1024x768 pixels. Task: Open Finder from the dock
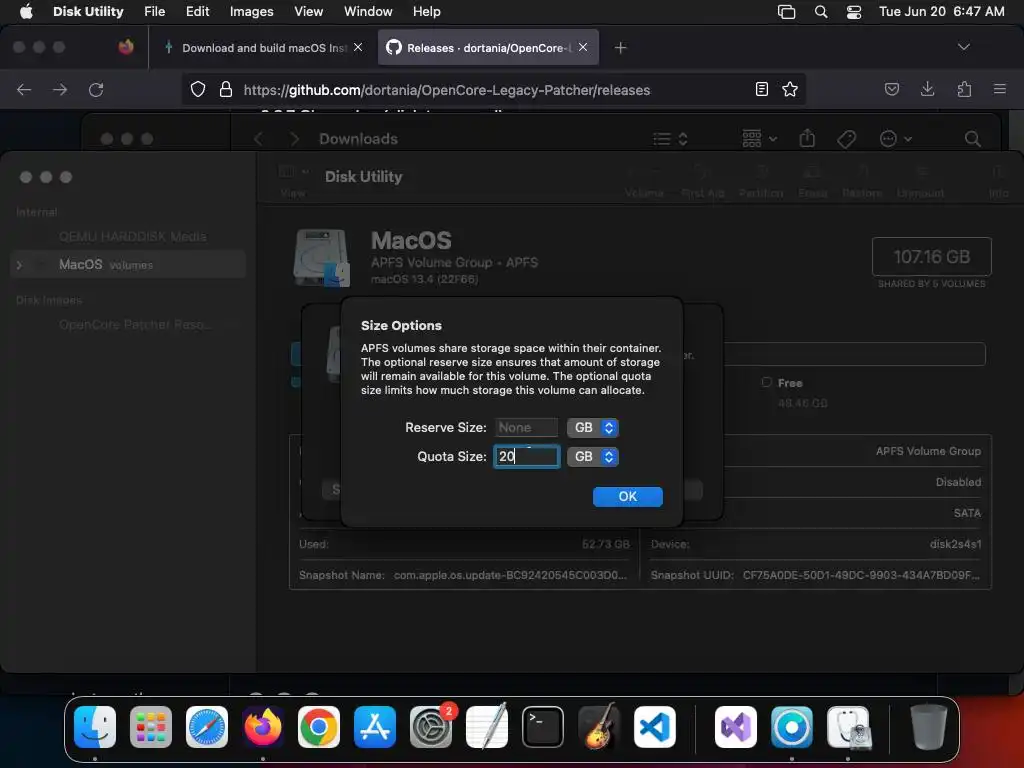point(95,727)
